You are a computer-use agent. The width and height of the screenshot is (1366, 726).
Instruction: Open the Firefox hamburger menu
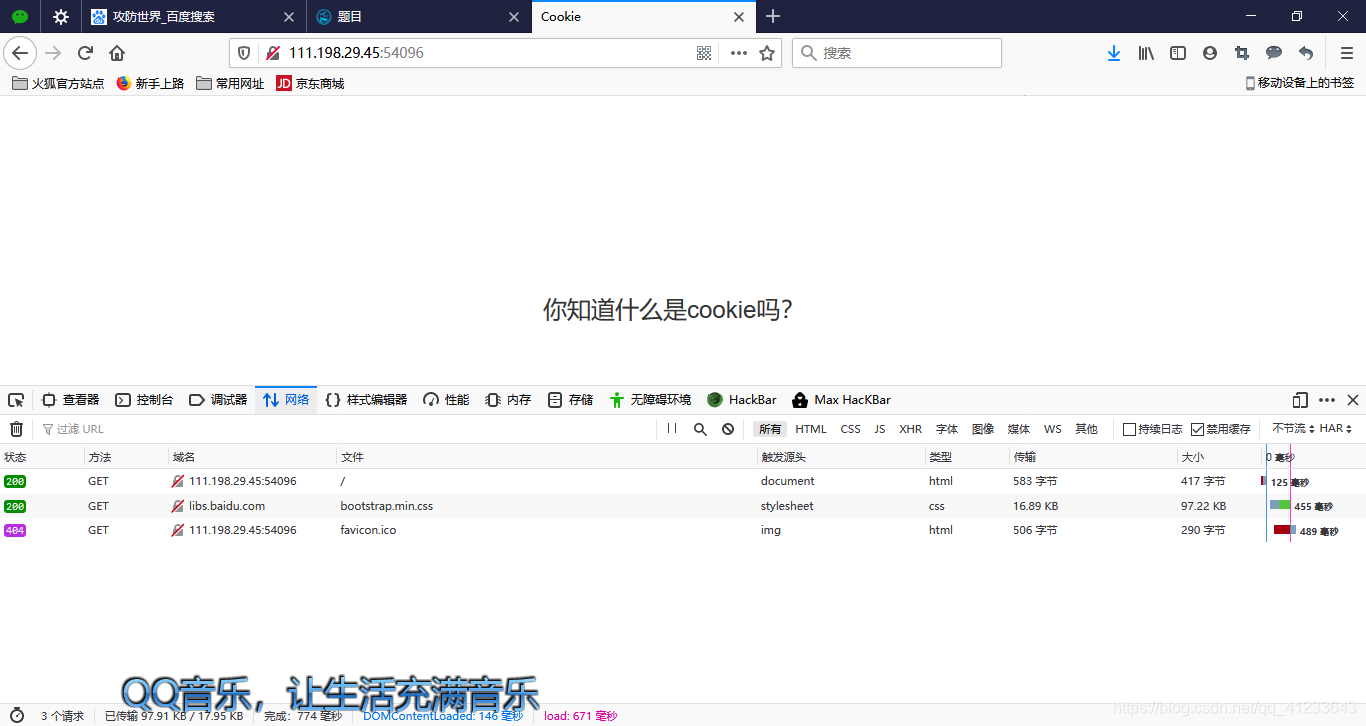(x=1347, y=53)
